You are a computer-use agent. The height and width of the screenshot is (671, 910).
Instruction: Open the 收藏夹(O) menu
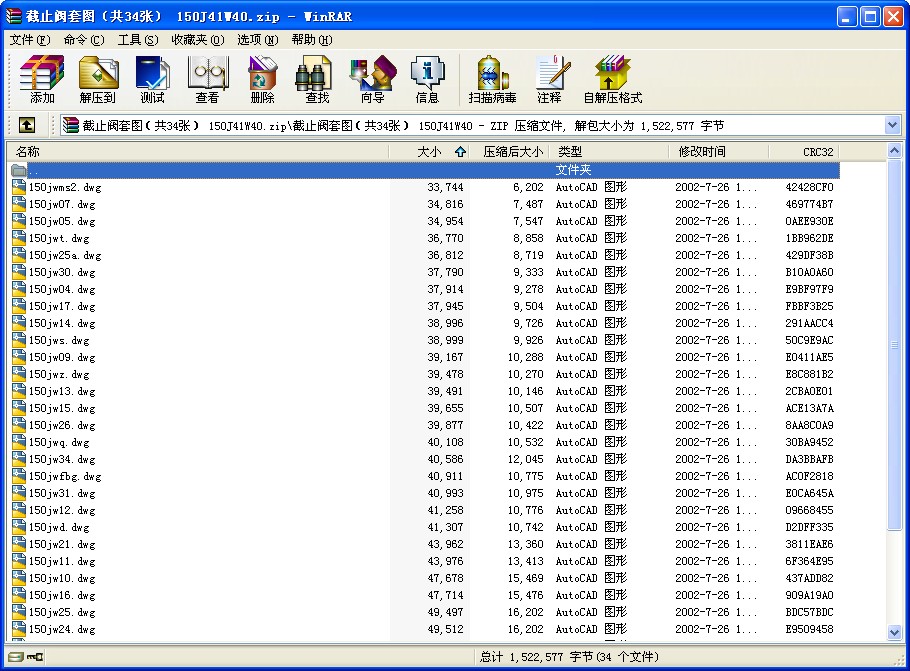point(197,40)
